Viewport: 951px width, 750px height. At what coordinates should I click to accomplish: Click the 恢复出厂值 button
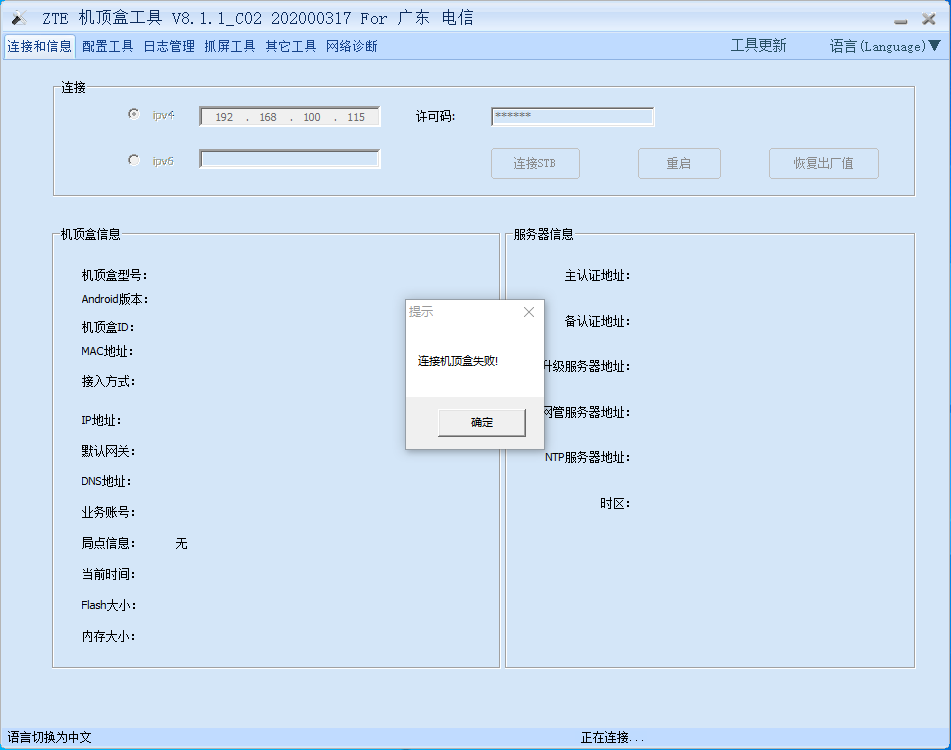[824, 163]
